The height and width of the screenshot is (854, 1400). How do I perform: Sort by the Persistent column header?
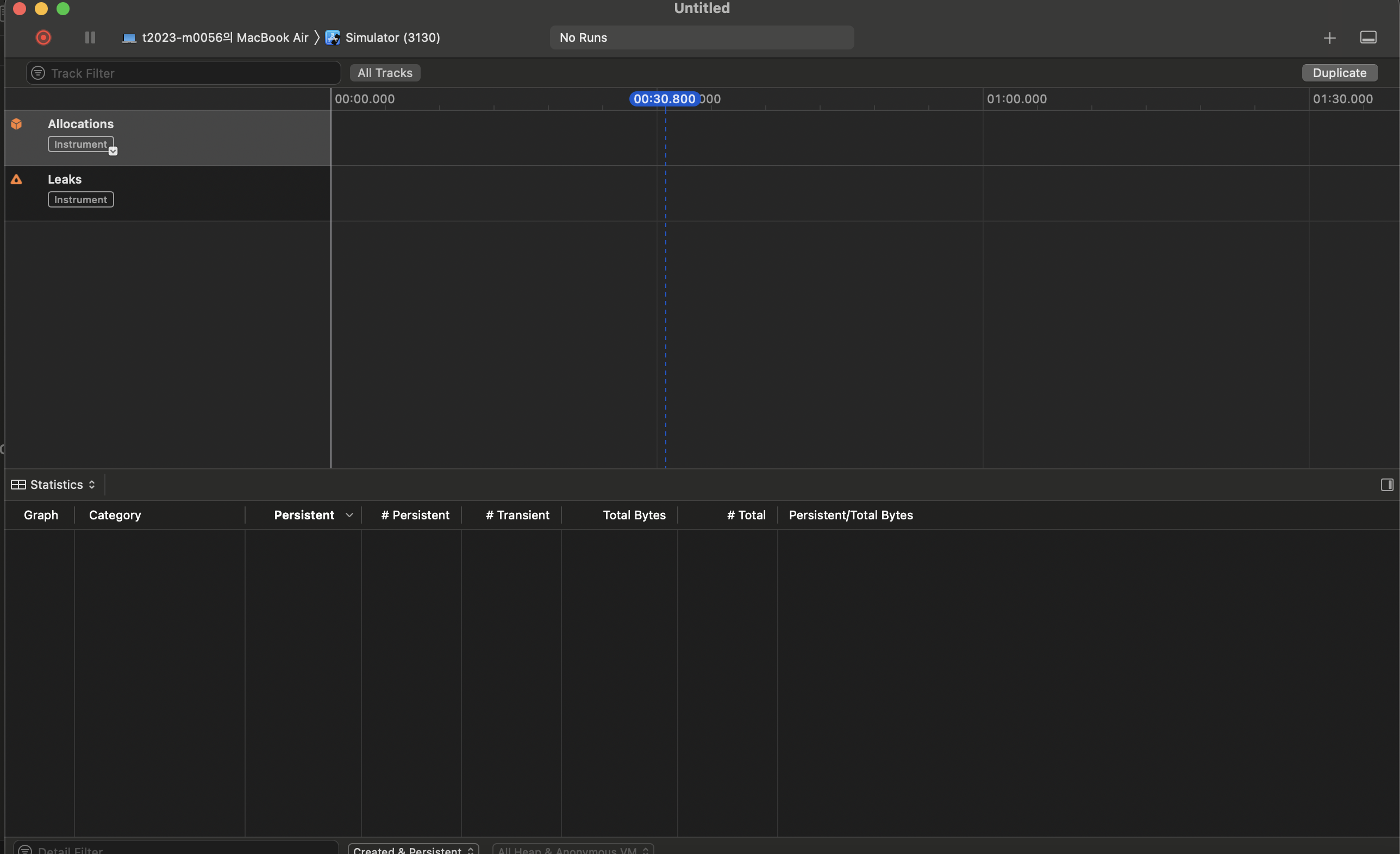(x=304, y=515)
